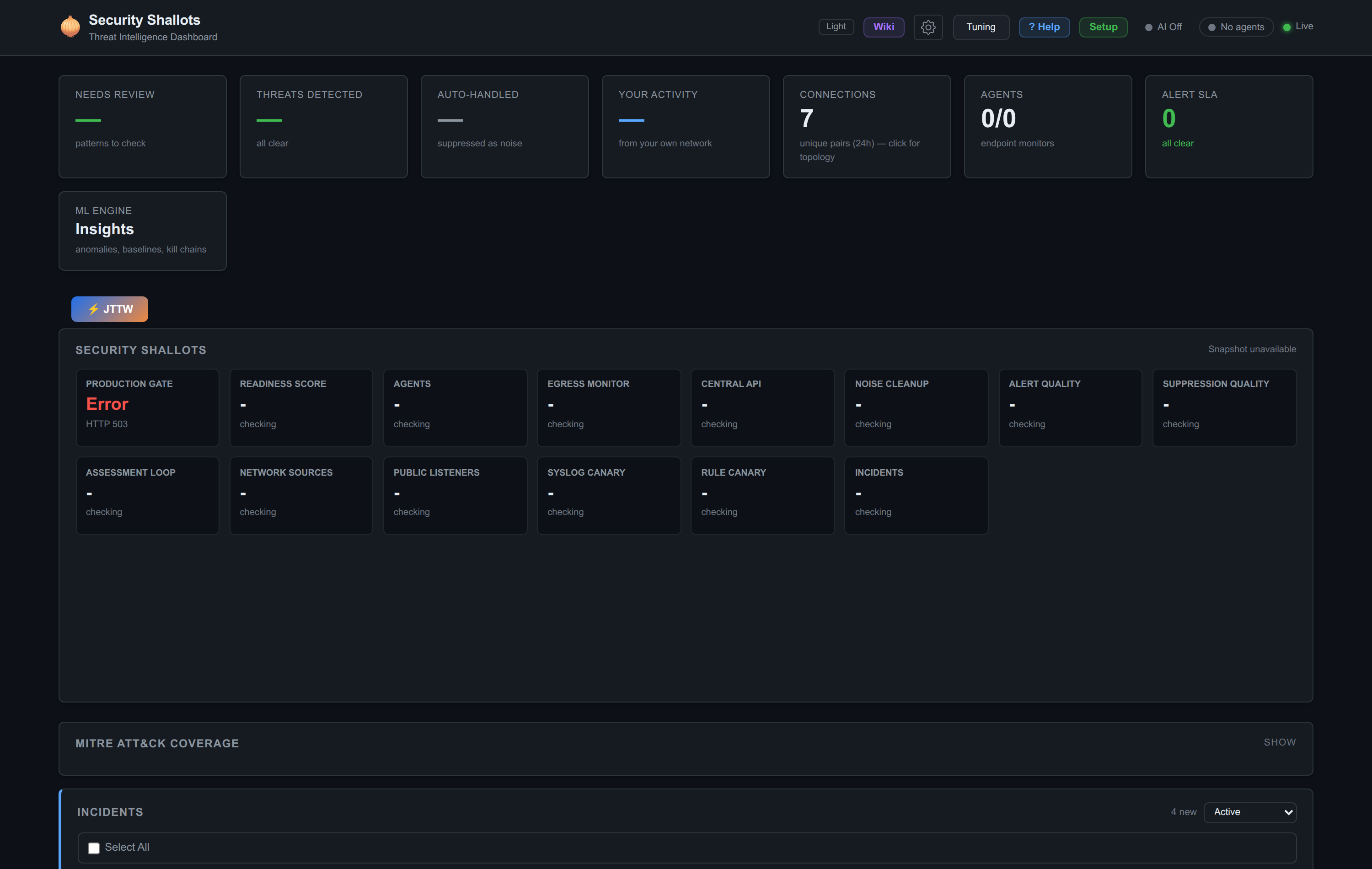Click the Threat Intelligence Dashboard subtitle
The width and height of the screenshot is (1372, 869).
(153, 37)
